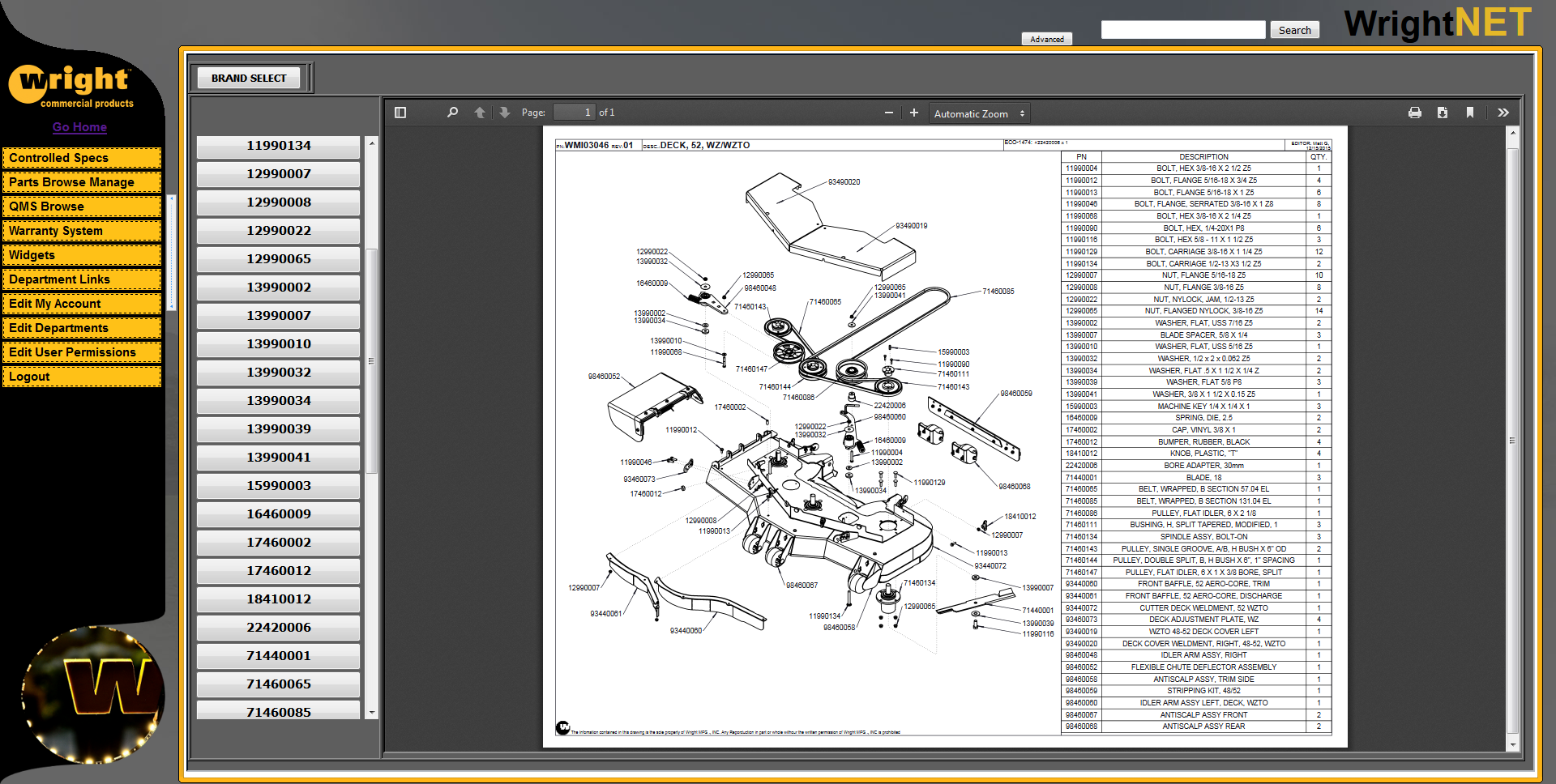Click the parts list scroll up arrow
Image resolution: width=1556 pixels, height=784 pixels.
click(372, 143)
